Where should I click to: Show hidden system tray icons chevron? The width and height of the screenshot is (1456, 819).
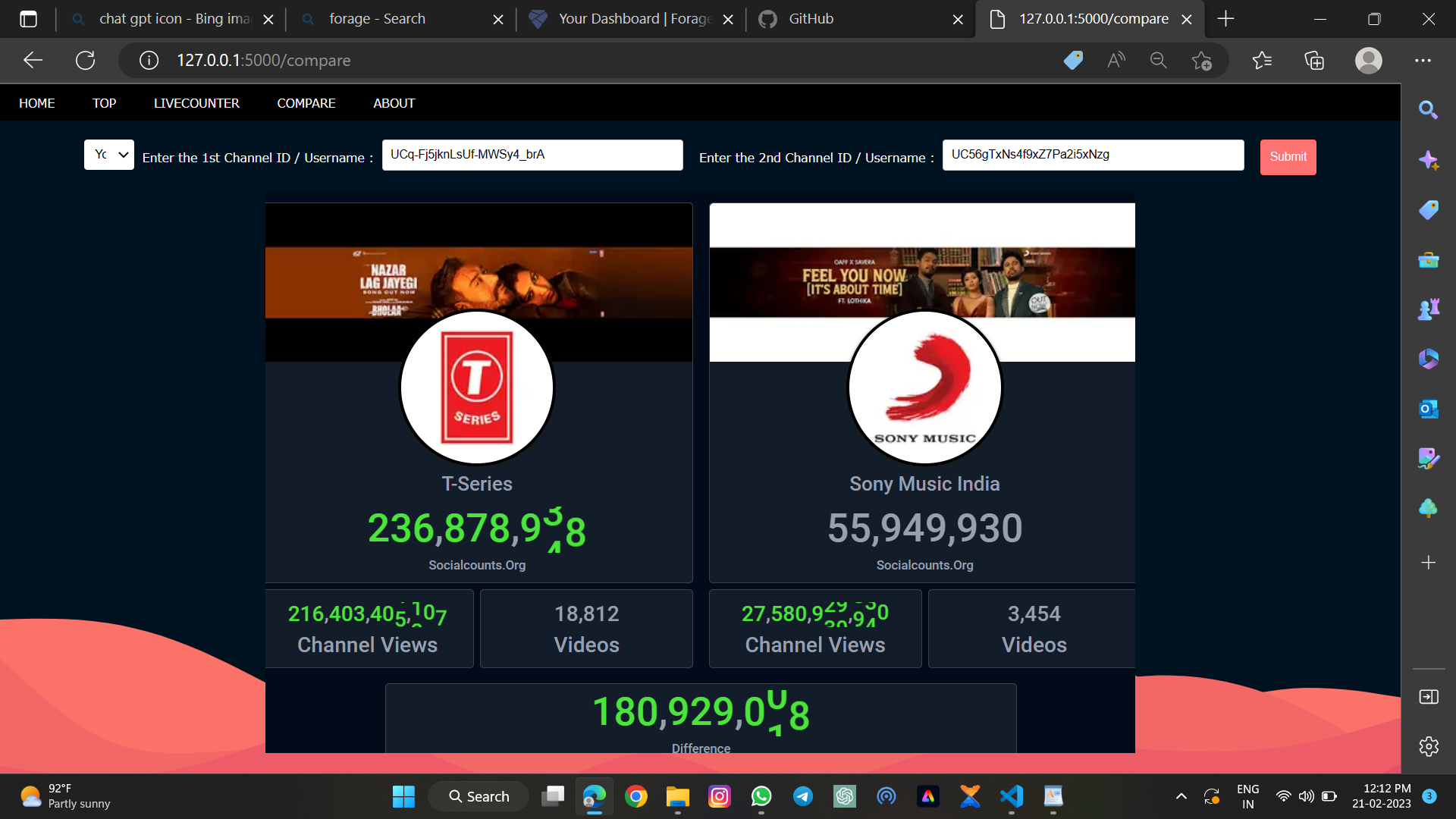pos(1181,796)
